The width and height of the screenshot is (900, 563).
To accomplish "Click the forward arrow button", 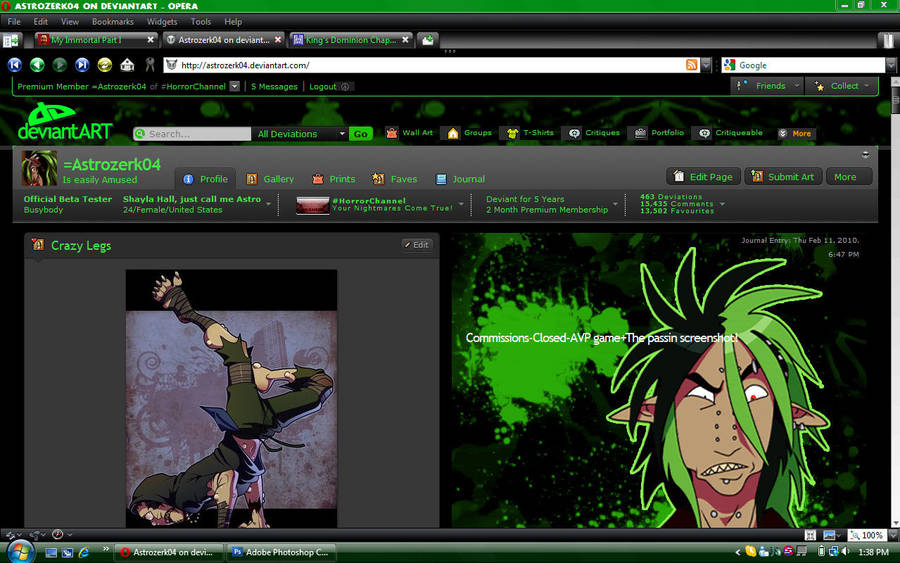I will (60, 65).
